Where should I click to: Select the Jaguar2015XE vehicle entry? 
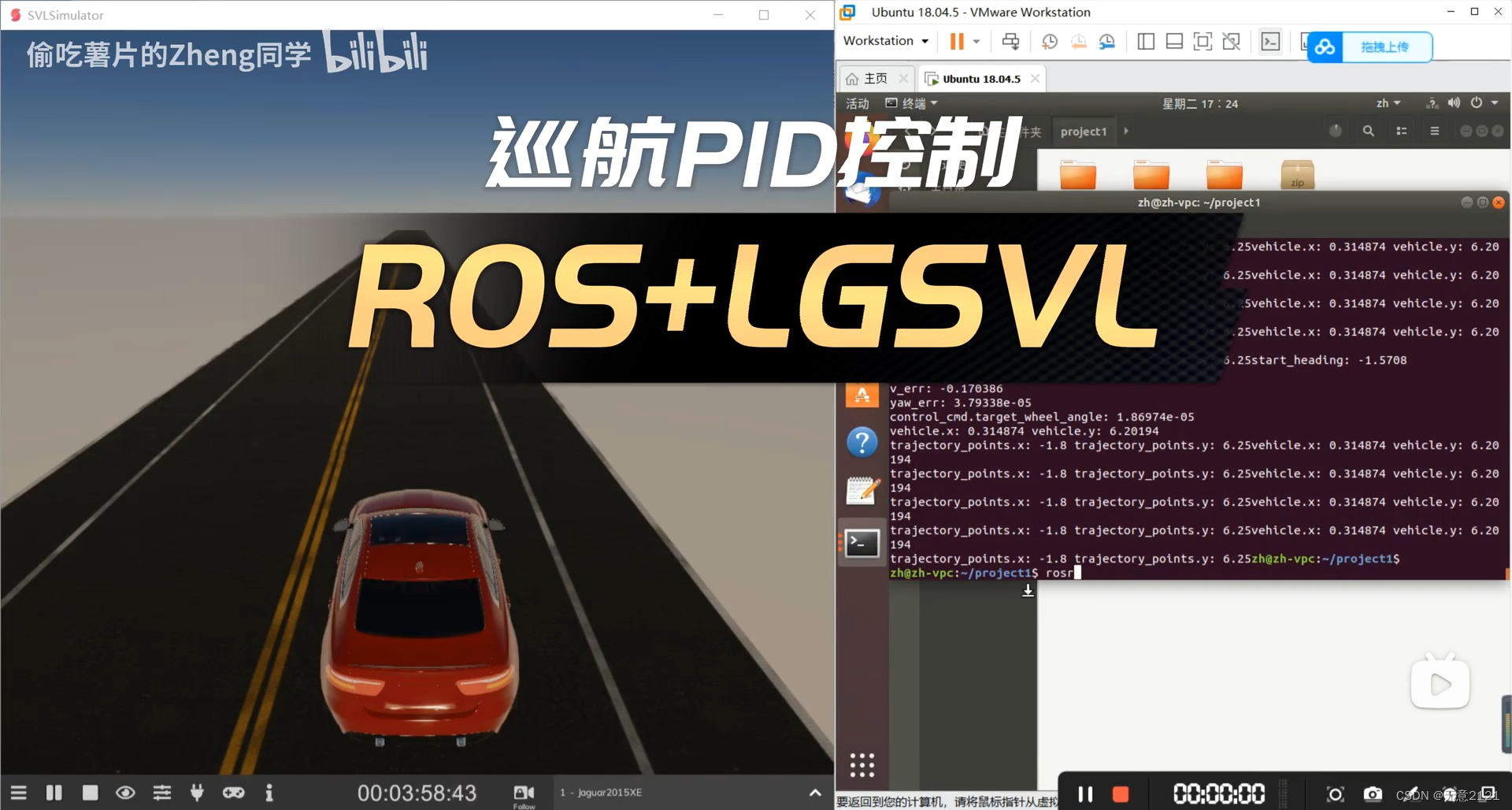pos(602,793)
